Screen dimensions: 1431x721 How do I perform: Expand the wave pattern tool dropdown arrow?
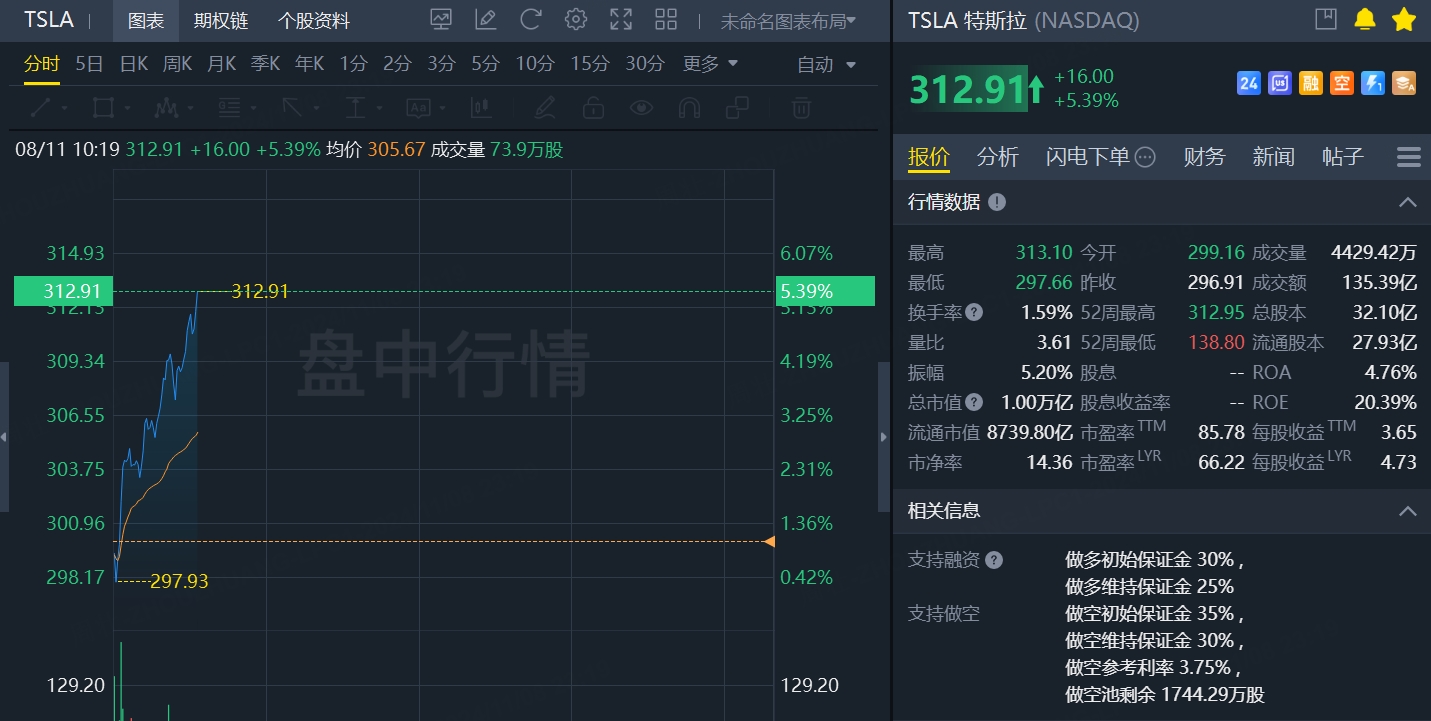[189, 108]
